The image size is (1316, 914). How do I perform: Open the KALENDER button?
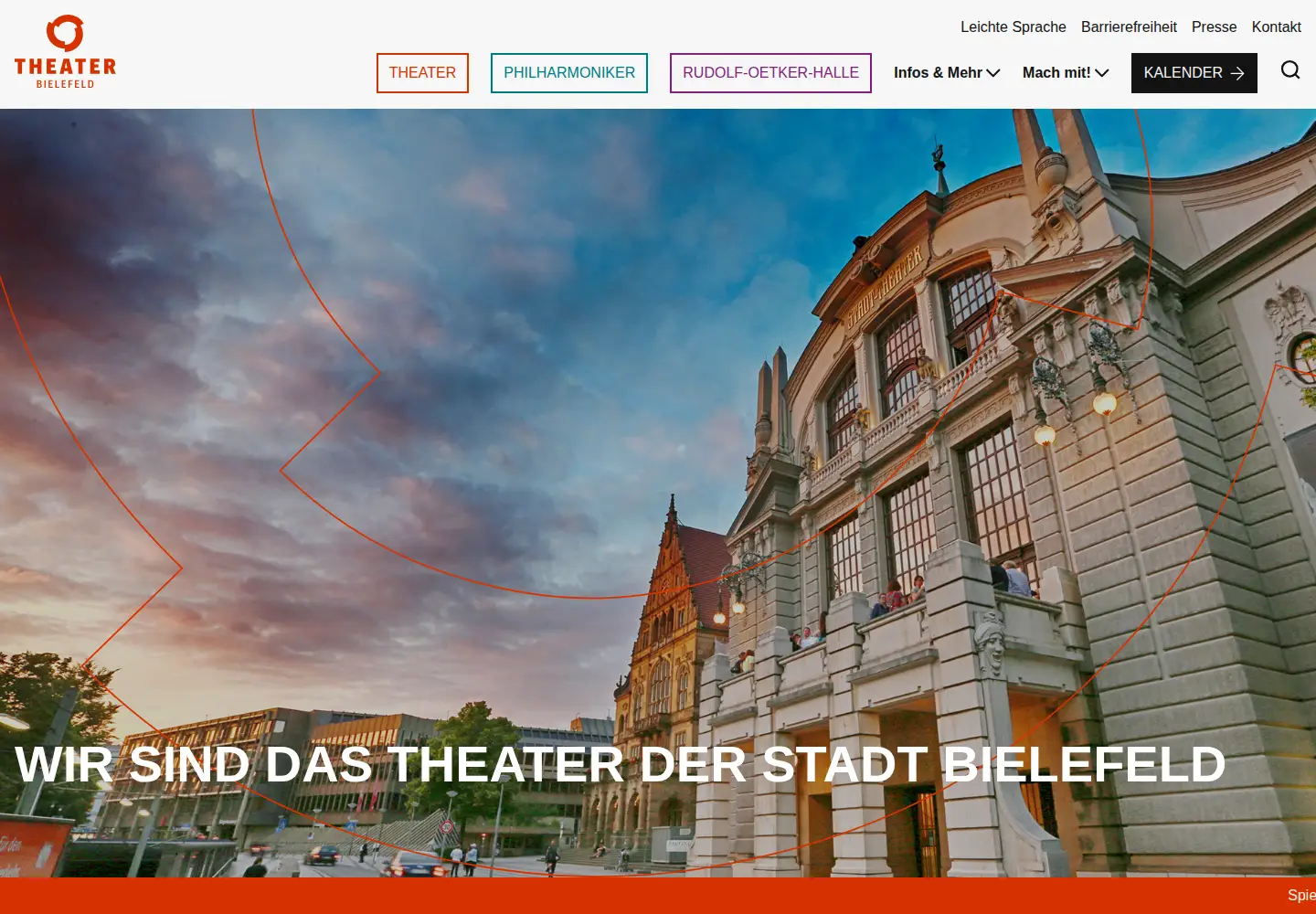coord(1194,73)
